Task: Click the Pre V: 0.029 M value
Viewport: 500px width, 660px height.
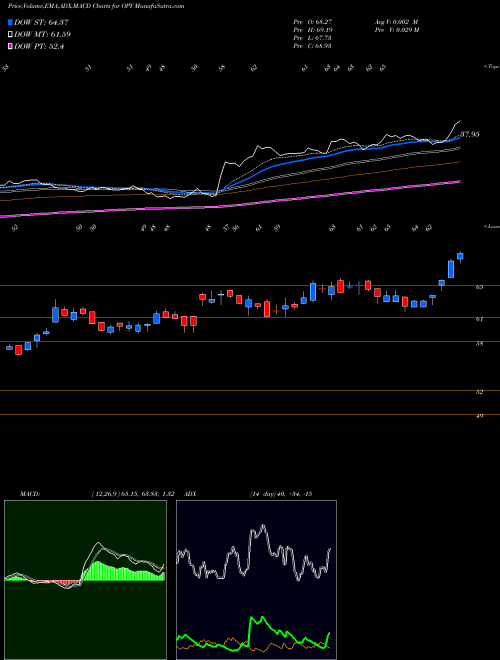Action: point(396,30)
